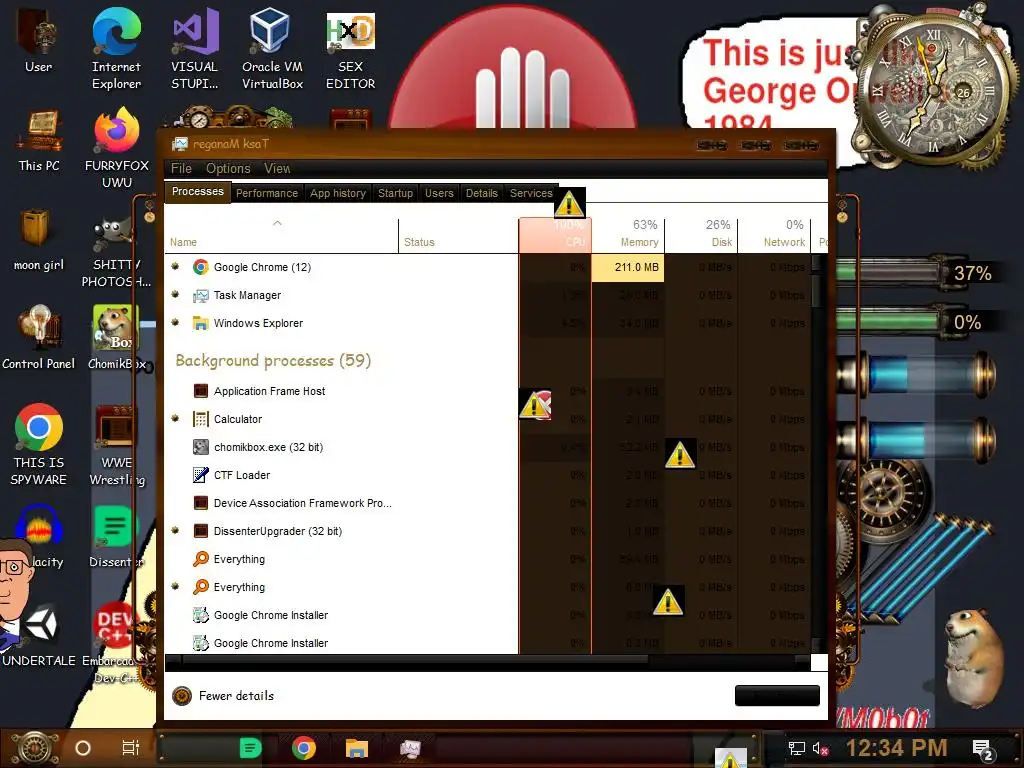
Task: Switch to the Users tab
Action: click(x=439, y=193)
